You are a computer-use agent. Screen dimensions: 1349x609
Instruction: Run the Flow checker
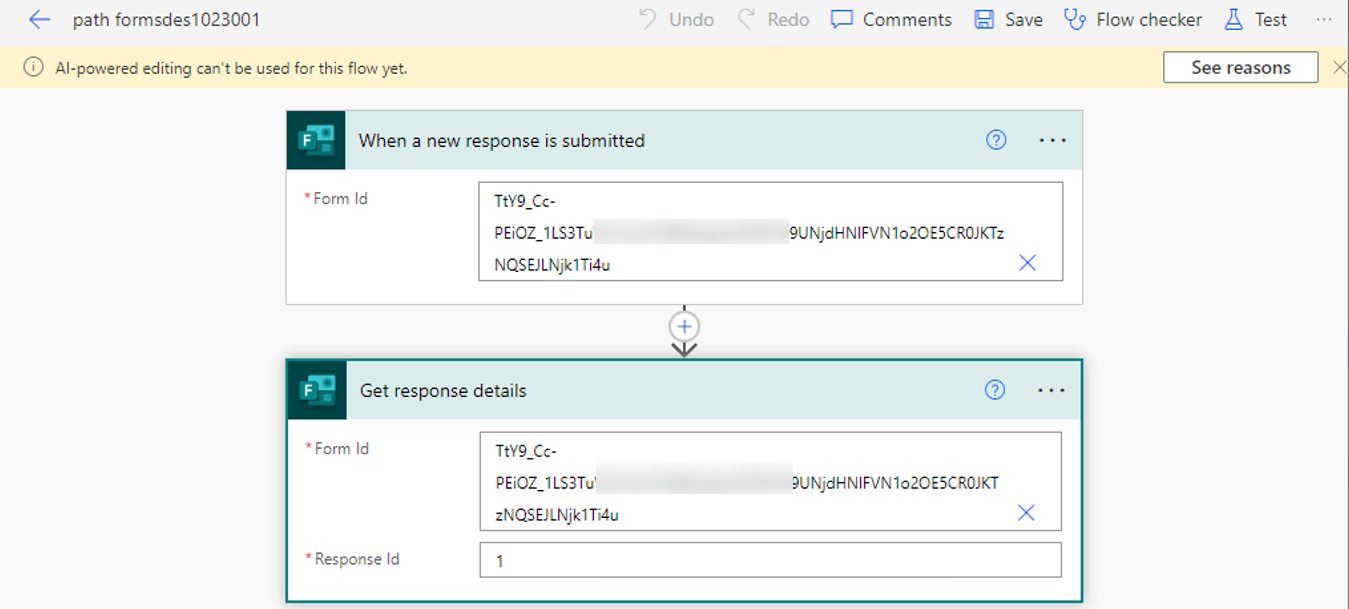tap(1133, 20)
